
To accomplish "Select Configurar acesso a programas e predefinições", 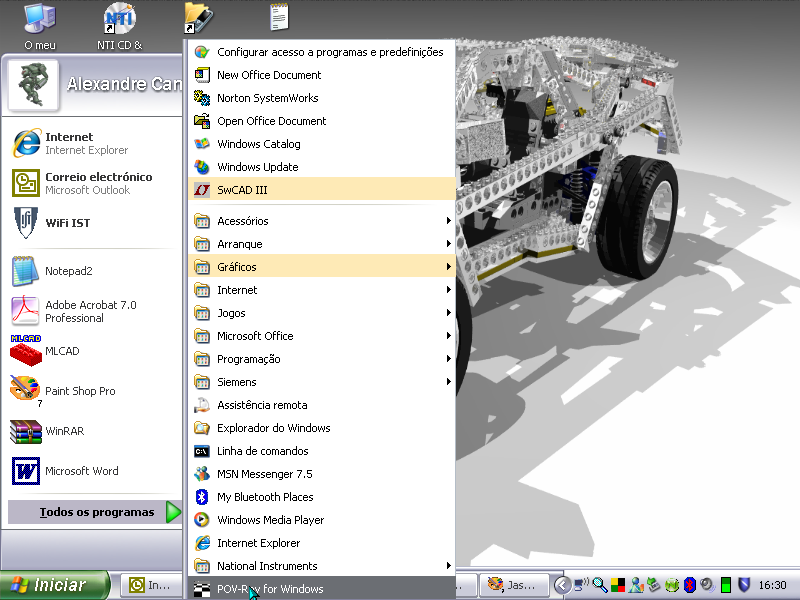I will (321, 52).
